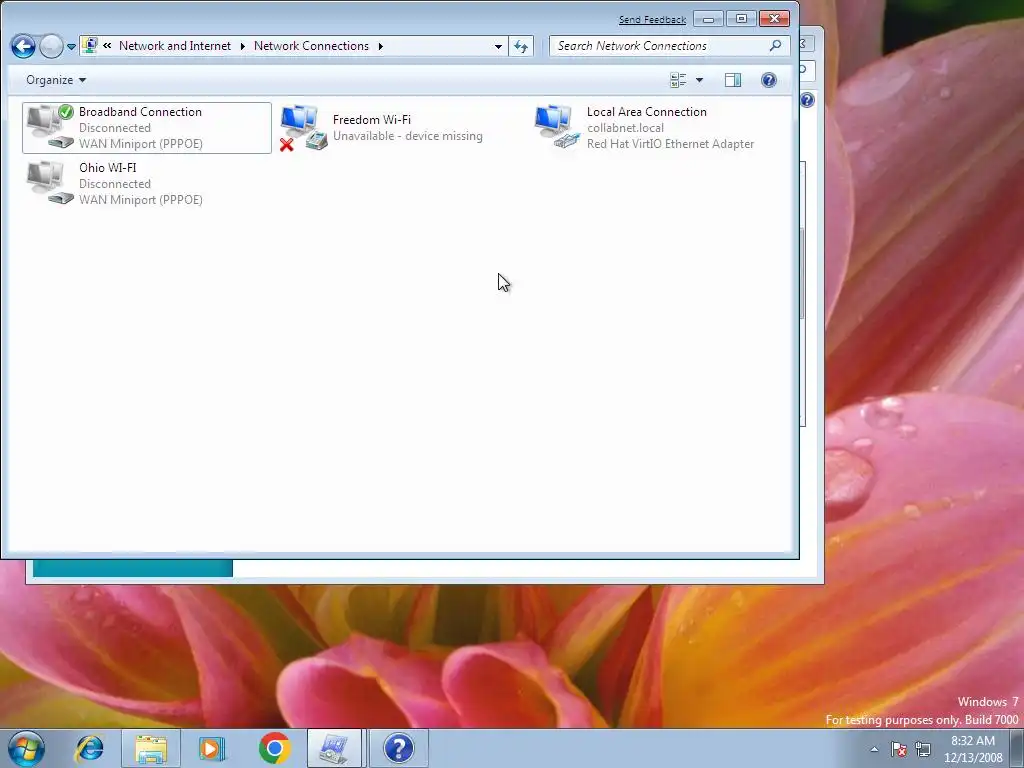This screenshot has width=1024, height=768.
Task: Open Network and Internet breadcrumb
Action: pos(174,46)
